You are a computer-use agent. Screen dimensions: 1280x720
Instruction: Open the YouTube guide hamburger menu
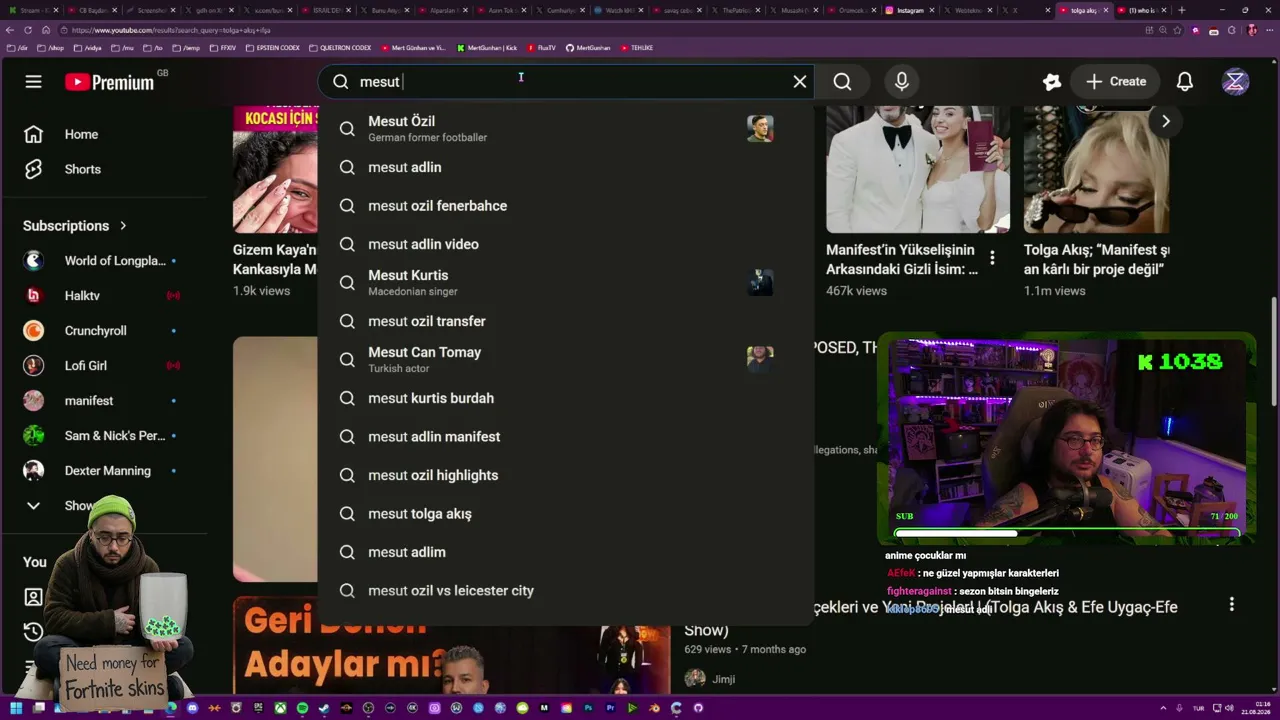point(34,82)
